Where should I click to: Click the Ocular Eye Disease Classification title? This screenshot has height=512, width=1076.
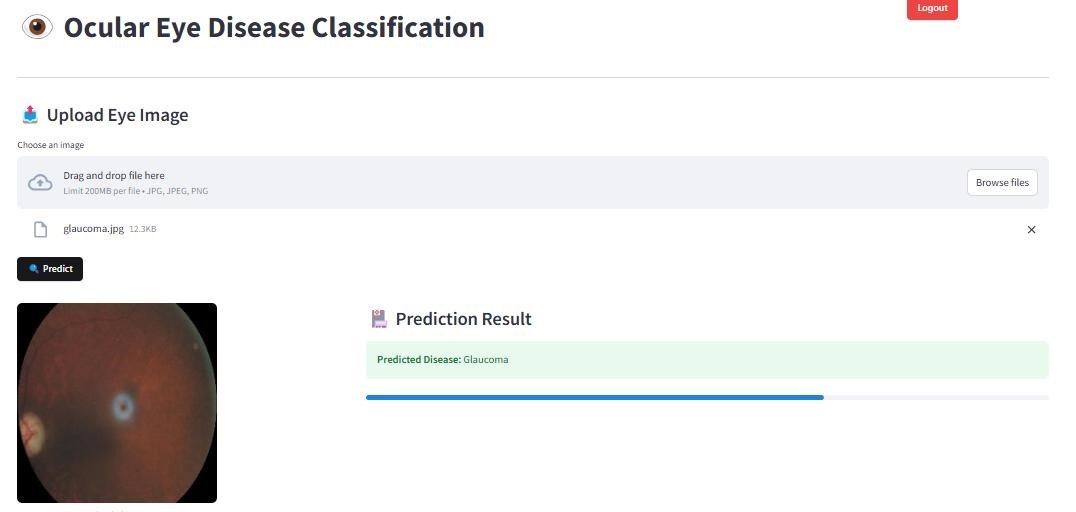coord(274,27)
